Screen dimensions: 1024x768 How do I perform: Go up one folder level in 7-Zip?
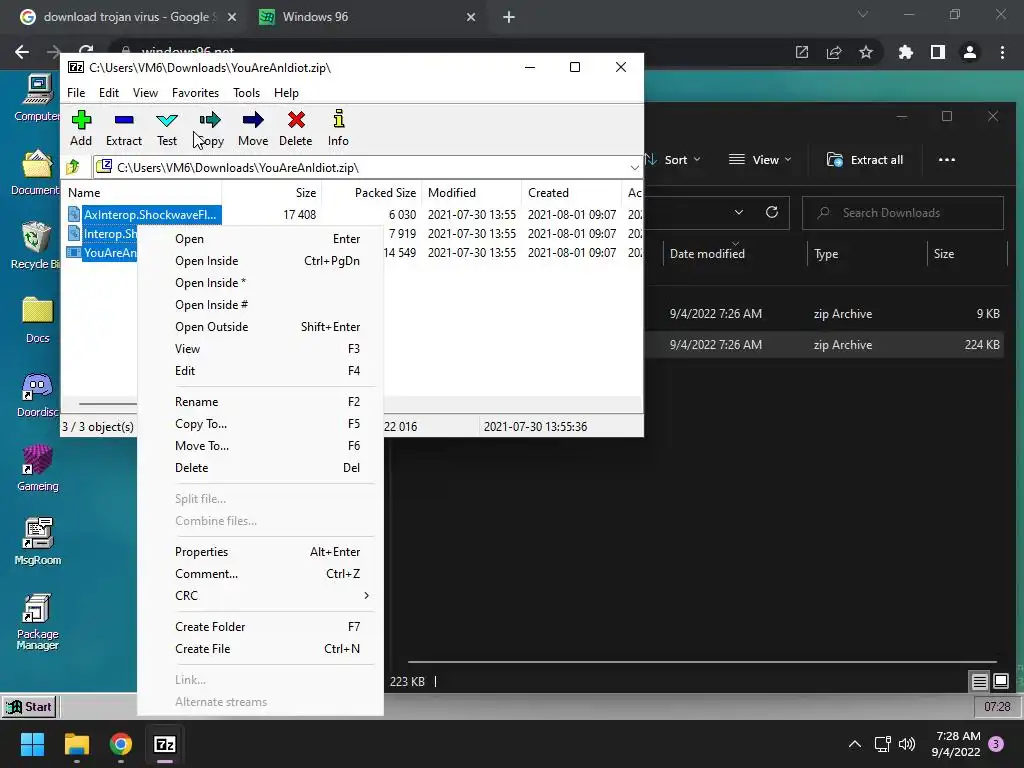tap(73, 167)
